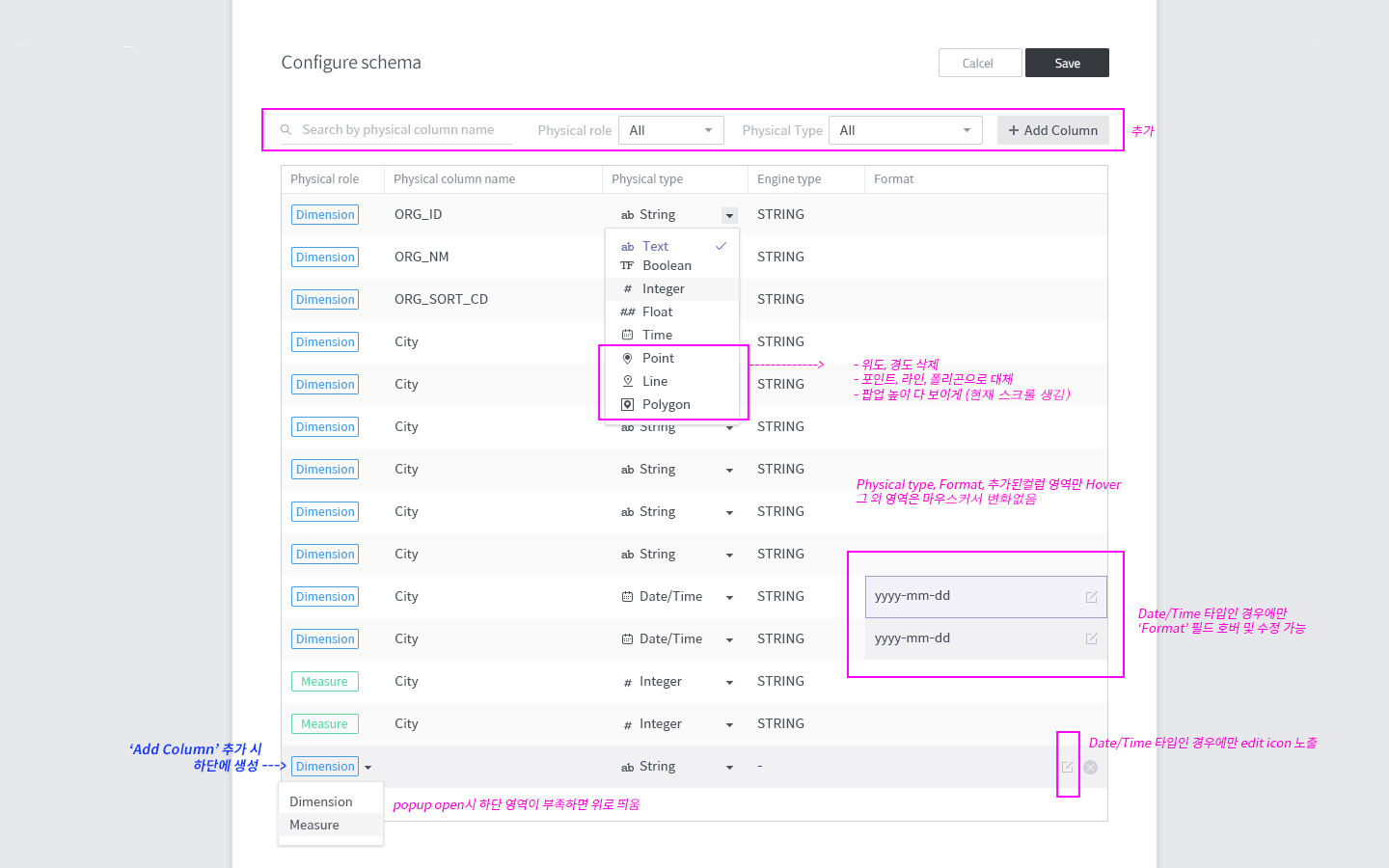Click the ab icon in the ORG_ID row
Screen dimensions: 1389x868
627,215
